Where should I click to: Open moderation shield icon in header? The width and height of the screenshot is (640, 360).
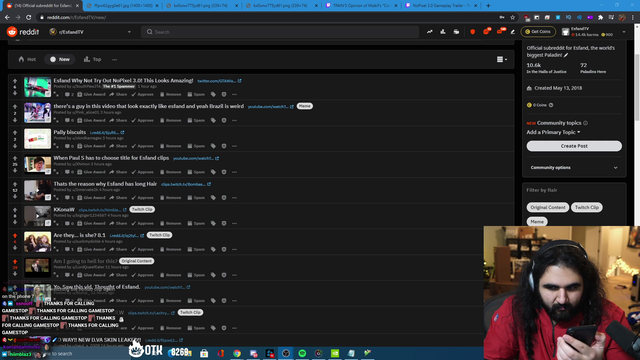[x=473, y=32]
